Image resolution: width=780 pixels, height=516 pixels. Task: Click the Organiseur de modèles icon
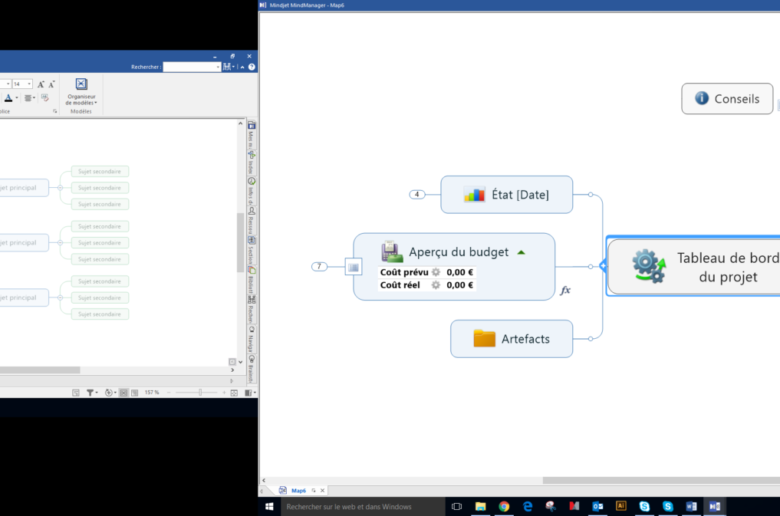tap(81, 85)
